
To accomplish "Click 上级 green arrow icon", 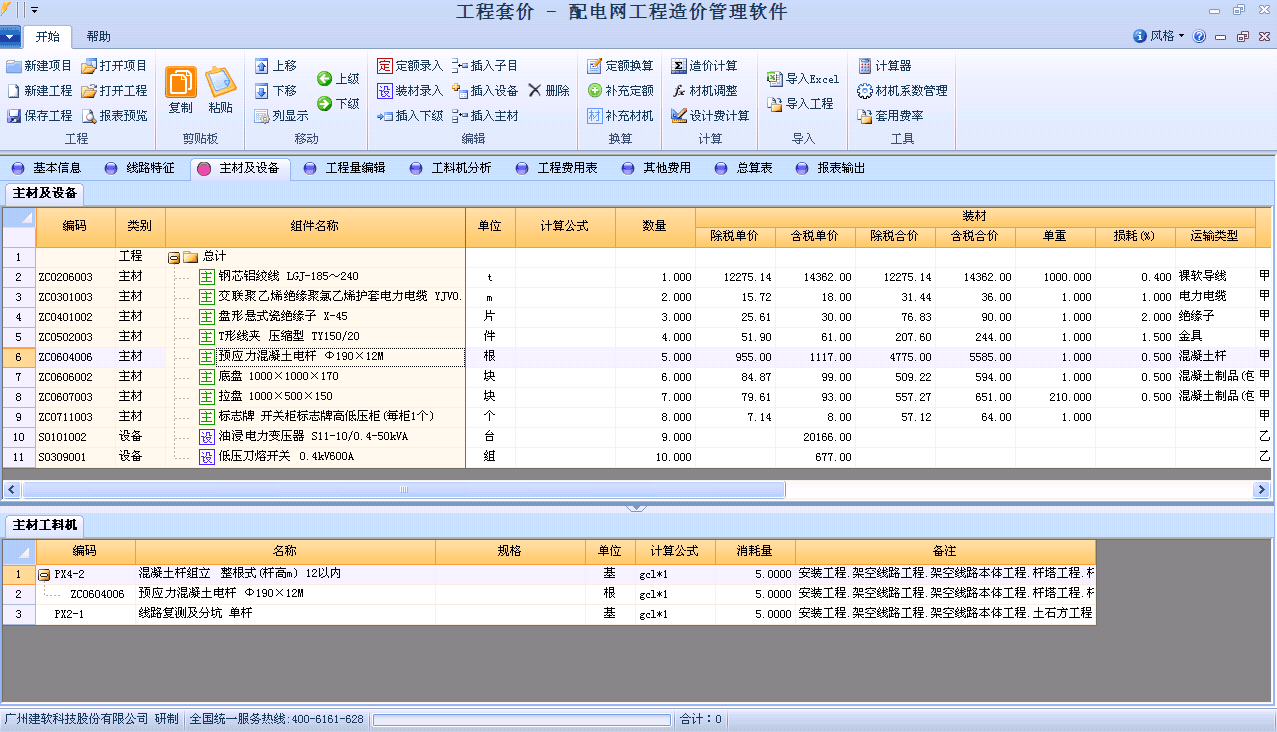I will coord(324,79).
